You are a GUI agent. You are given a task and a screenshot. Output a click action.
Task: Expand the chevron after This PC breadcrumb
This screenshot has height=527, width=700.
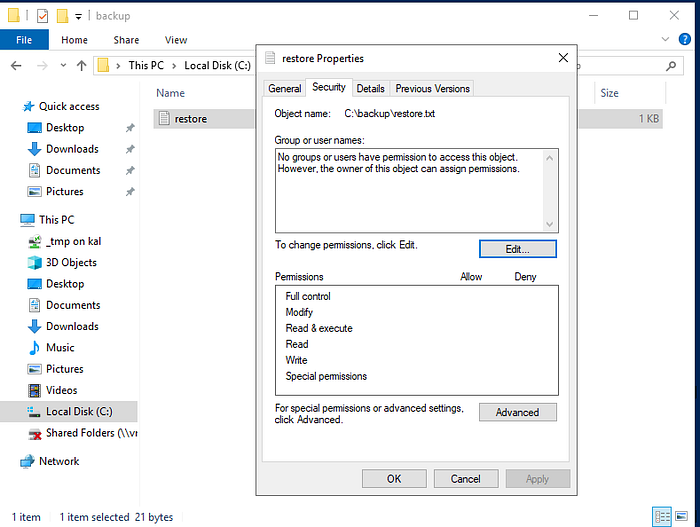coord(174,66)
